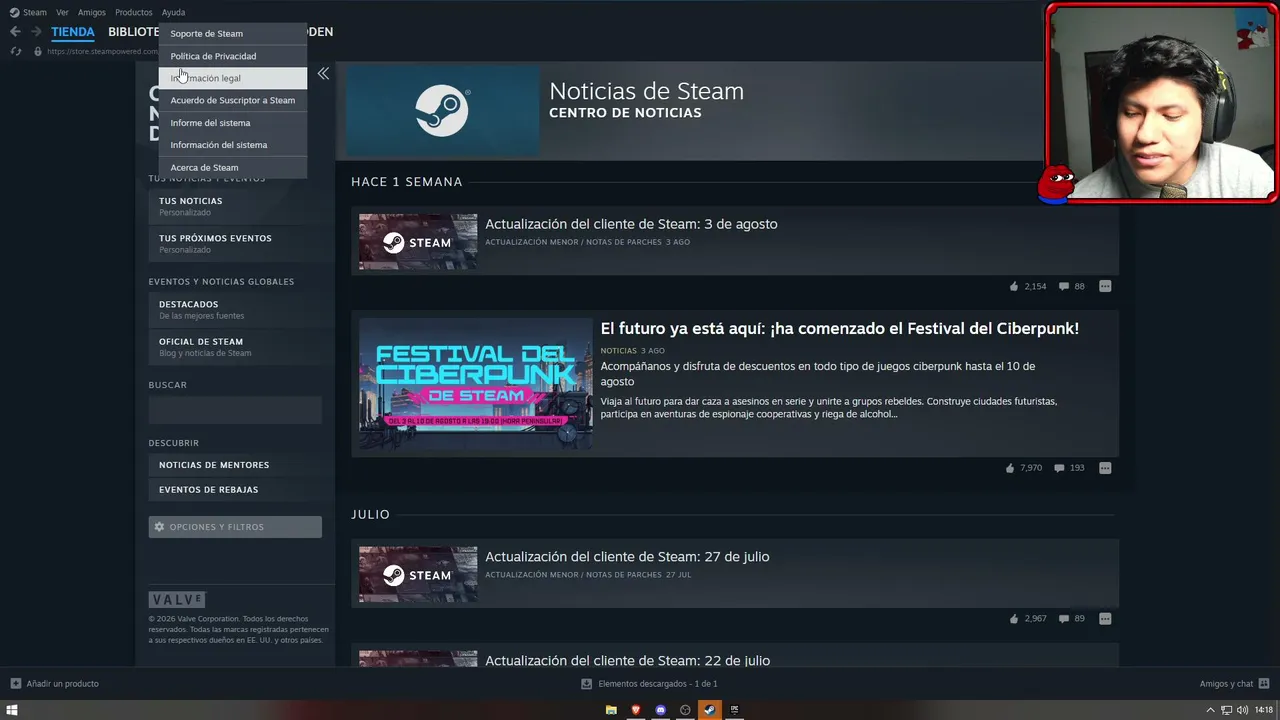Image resolution: width=1280 pixels, height=720 pixels.
Task: Open Tus Próximos Eventos in sidebar
Action: pos(235,243)
